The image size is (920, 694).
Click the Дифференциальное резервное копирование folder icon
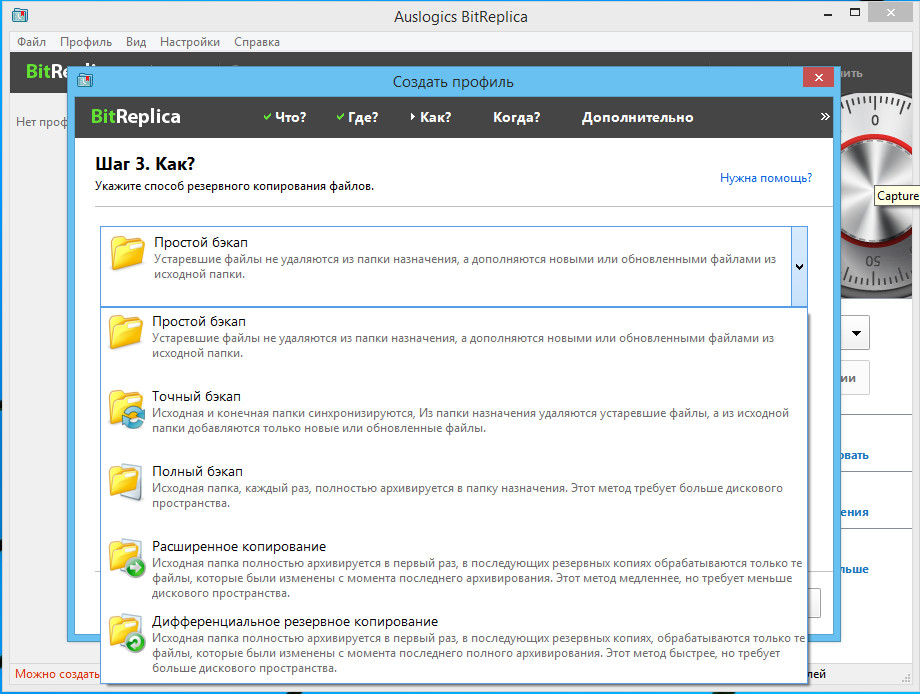point(127,633)
